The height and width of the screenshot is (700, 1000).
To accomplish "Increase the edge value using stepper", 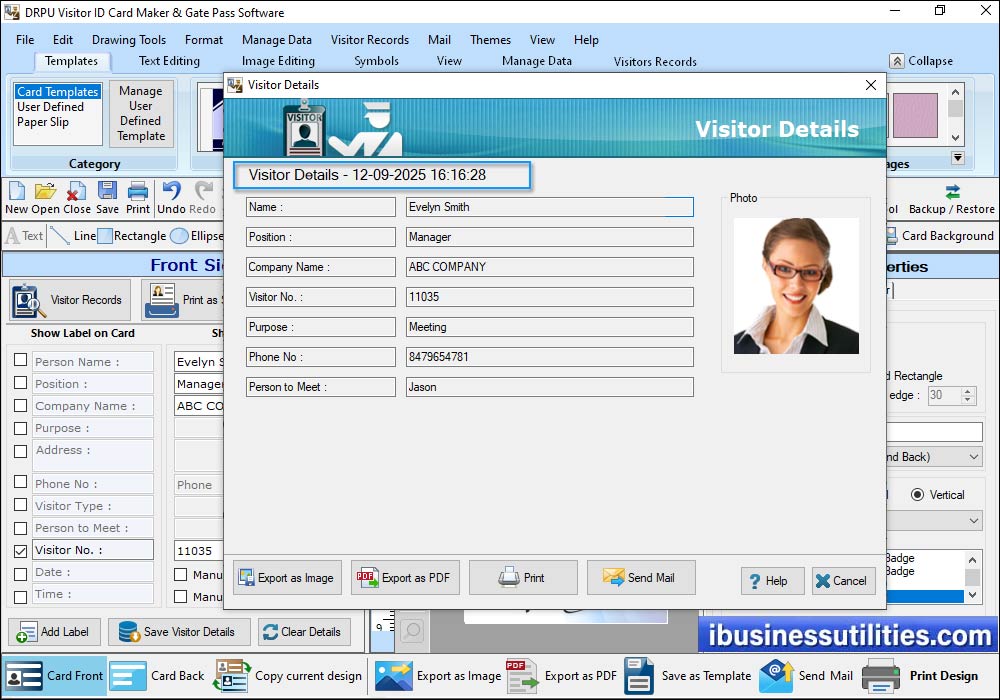I will tap(968, 391).
